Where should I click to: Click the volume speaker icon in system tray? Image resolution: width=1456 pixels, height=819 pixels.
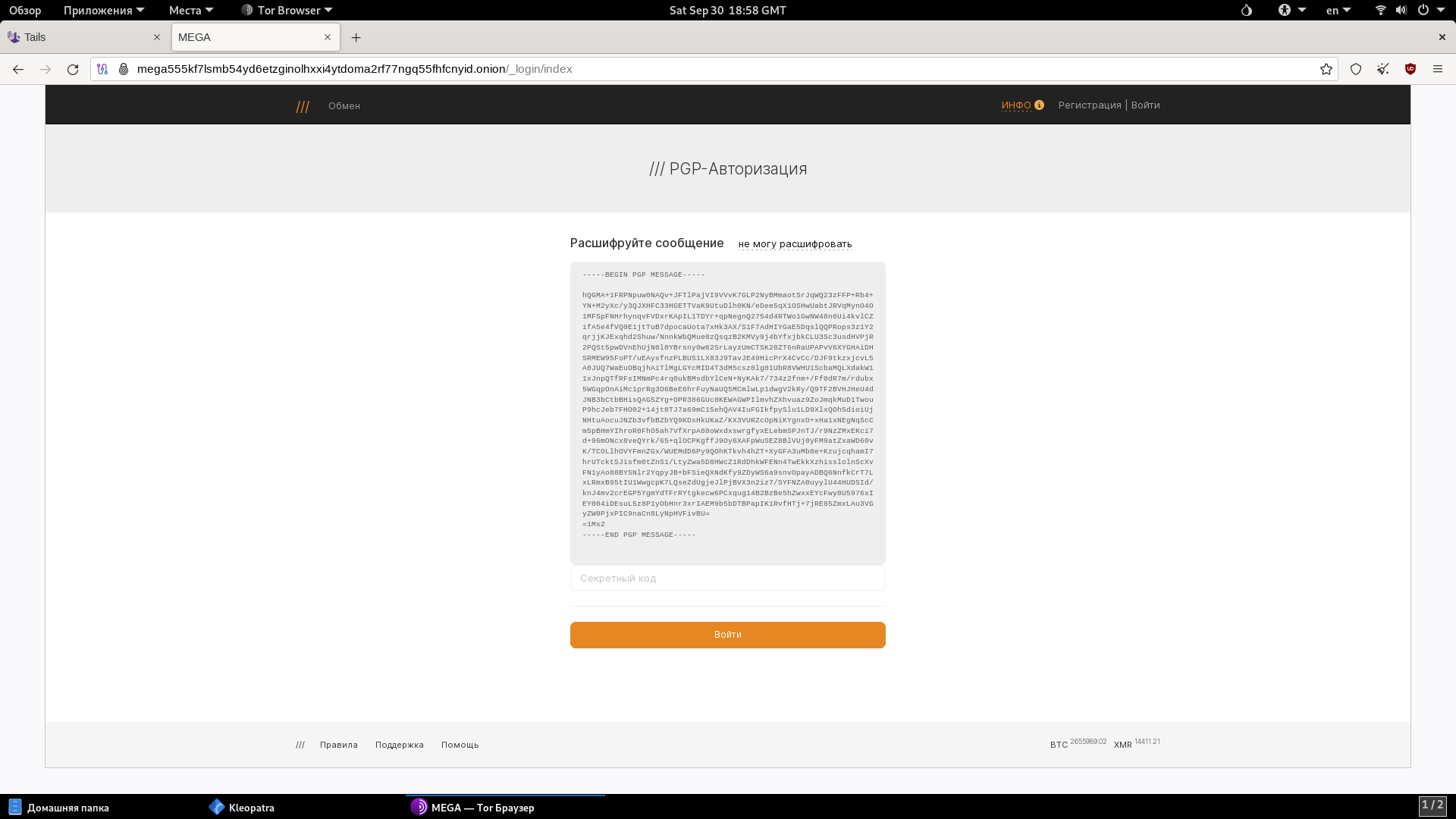pyautogui.click(x=1400, y=11)
